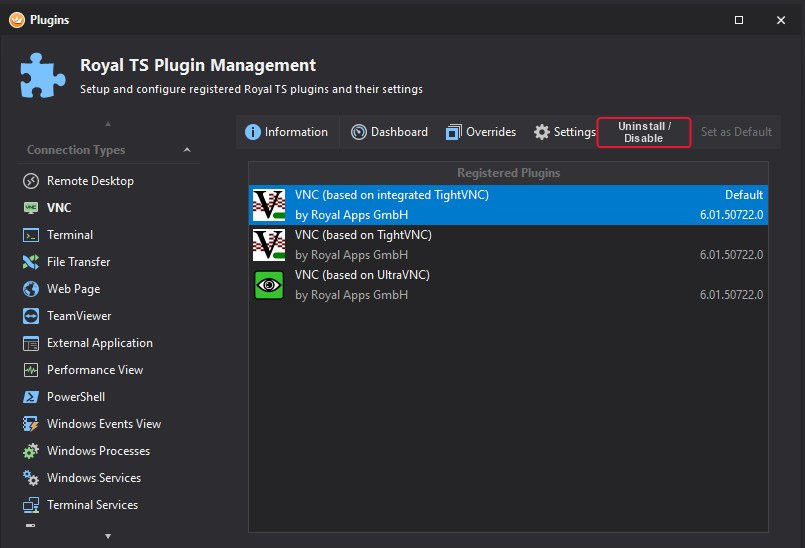Select the Terminal connection type icon
This screenshot has width=805, height=548.
(30, 235)
